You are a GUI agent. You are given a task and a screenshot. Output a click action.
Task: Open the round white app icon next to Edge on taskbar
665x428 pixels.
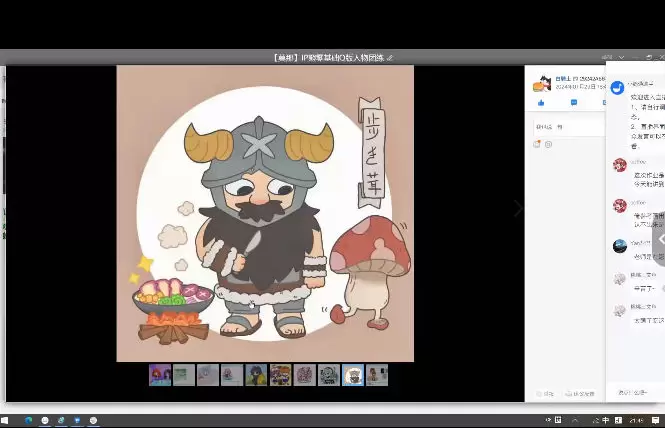(45, 420)
